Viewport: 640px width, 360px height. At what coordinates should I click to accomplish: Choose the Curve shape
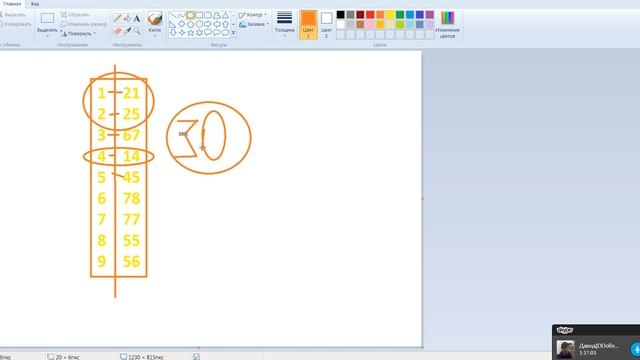(182, 16)
